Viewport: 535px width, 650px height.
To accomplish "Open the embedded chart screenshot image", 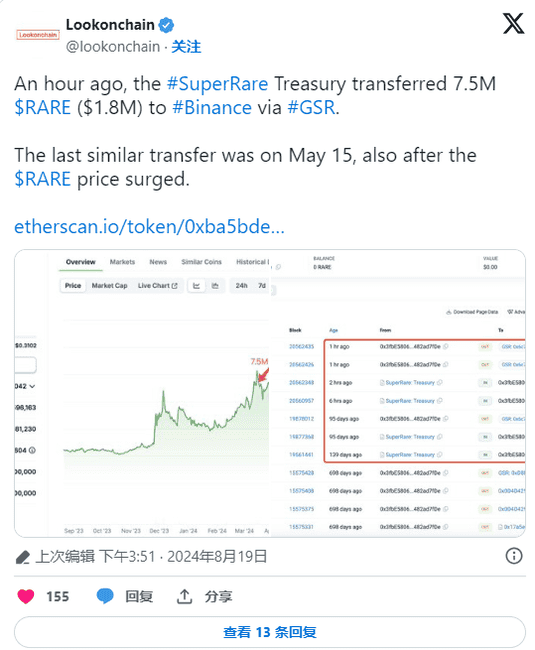I will 270,393.
